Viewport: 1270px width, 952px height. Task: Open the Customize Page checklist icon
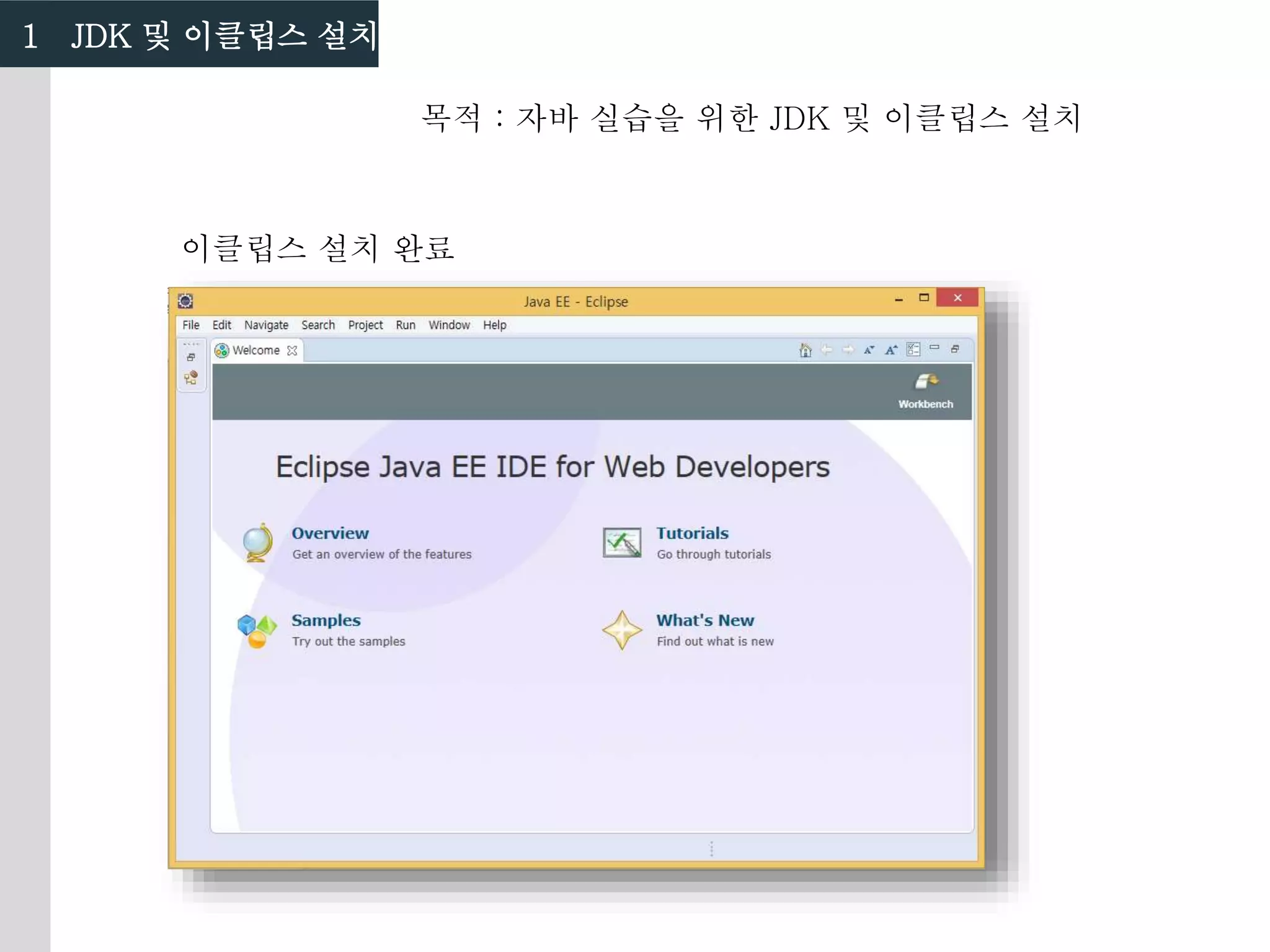pos(913,350)
